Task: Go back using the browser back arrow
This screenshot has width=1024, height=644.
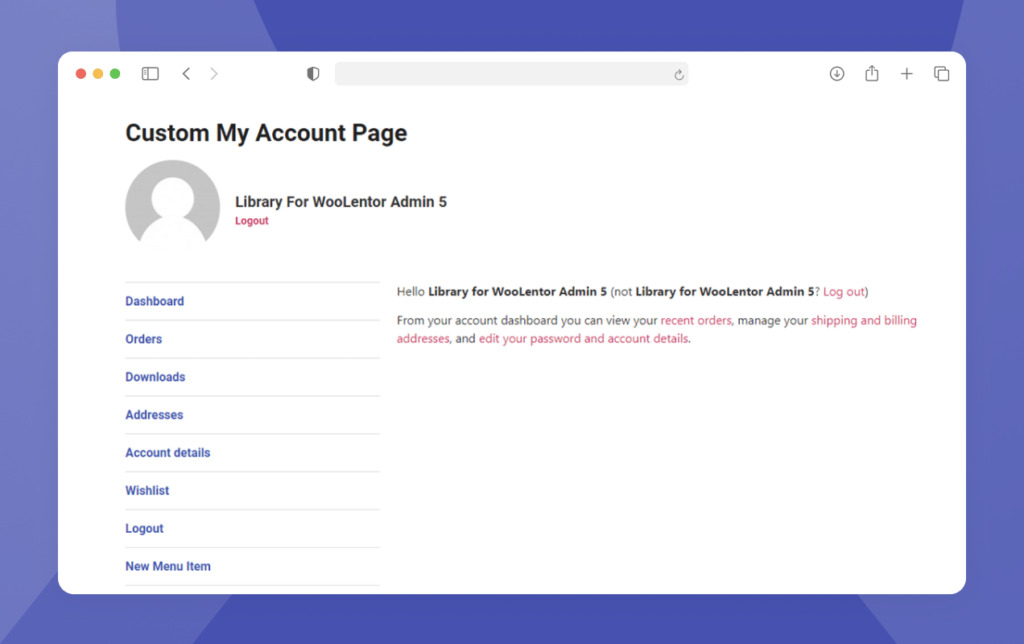Action: (186, 74)
